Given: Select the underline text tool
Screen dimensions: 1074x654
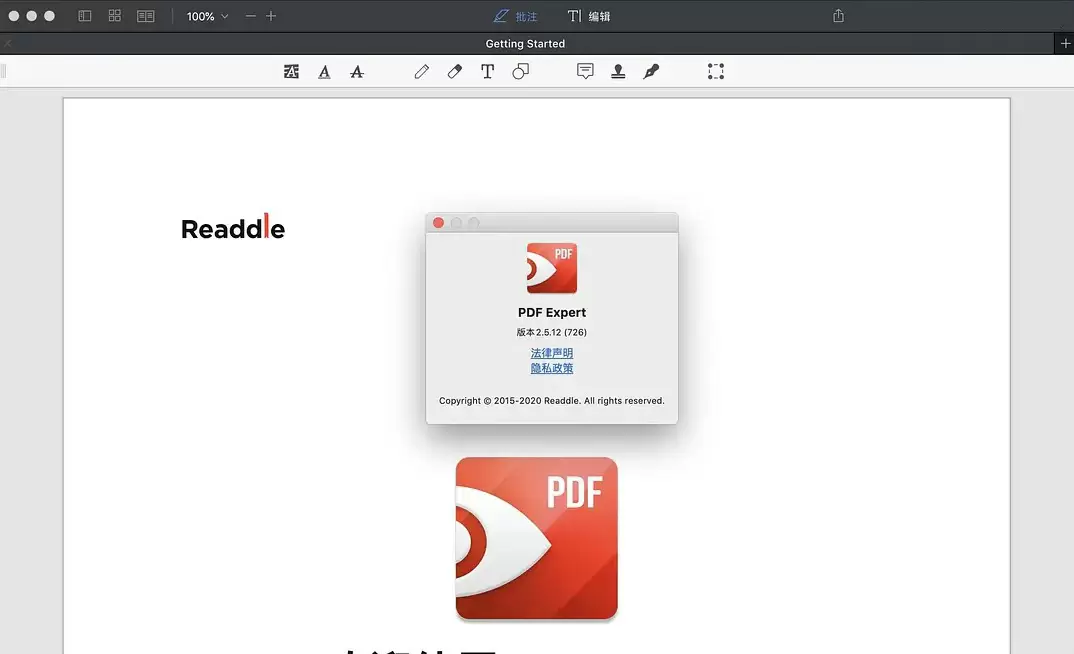Looking at the screenshot, I should 324,71.
